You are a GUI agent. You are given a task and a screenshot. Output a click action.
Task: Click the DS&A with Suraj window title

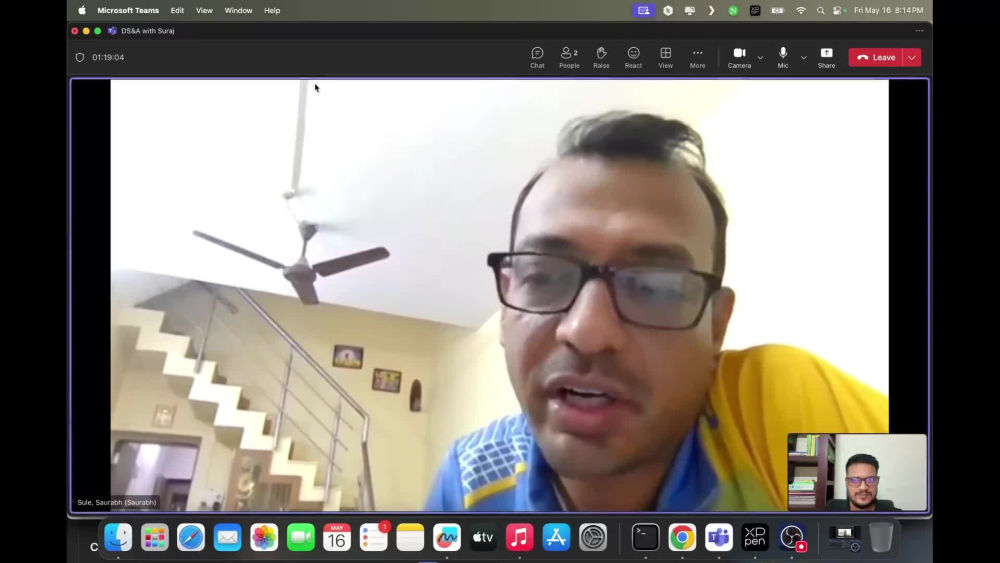click(147, 31)
